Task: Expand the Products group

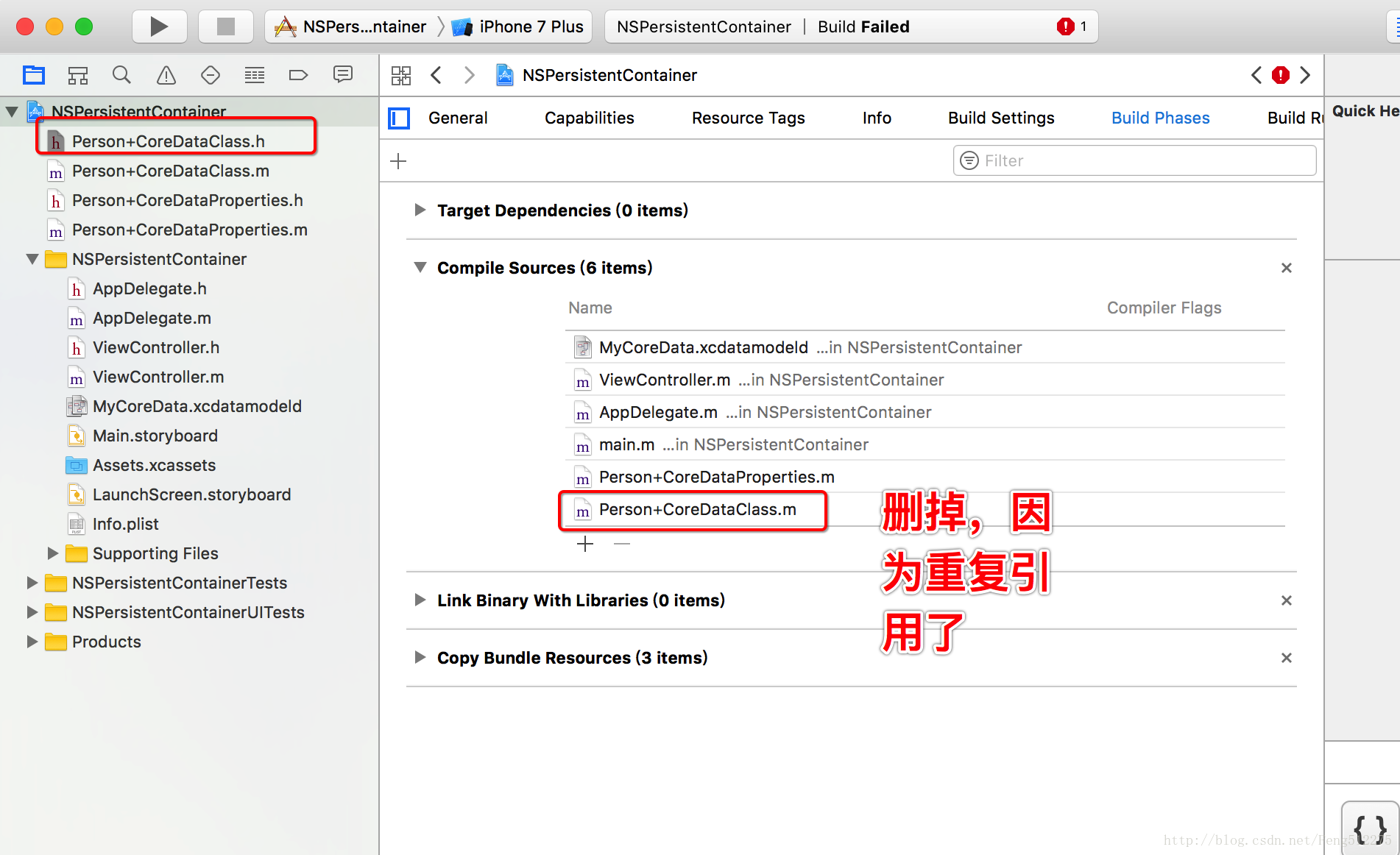Action: [32, 642]
